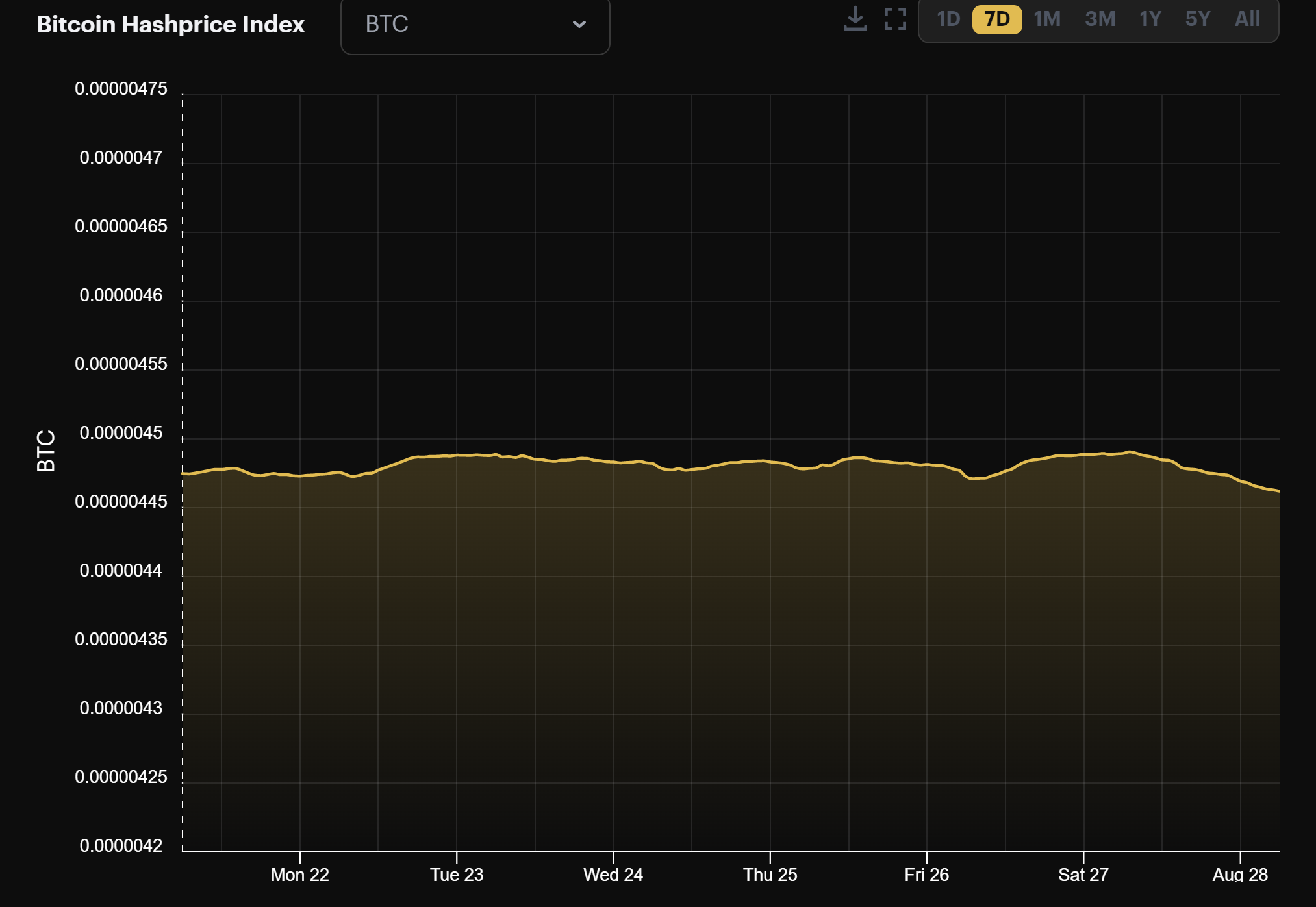
Task: Switch to the 1Y time range
Action: [1150, 19]
